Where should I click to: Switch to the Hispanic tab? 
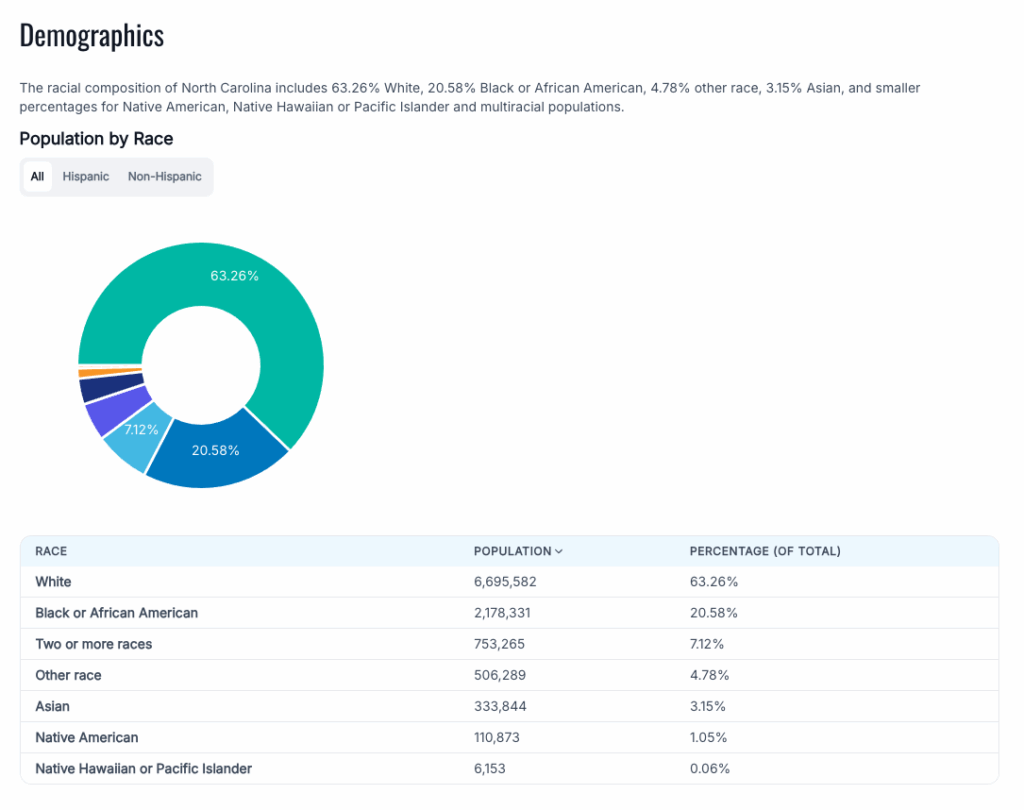click(86, 177)
